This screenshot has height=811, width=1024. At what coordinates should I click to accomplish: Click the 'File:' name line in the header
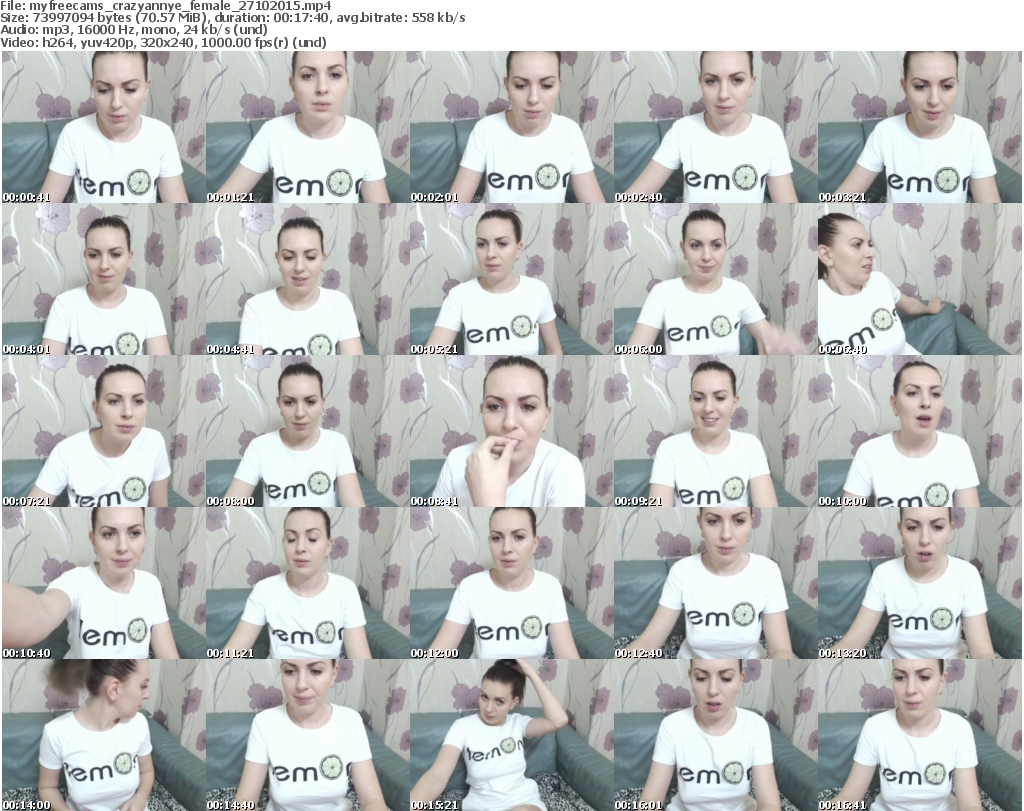166,6
